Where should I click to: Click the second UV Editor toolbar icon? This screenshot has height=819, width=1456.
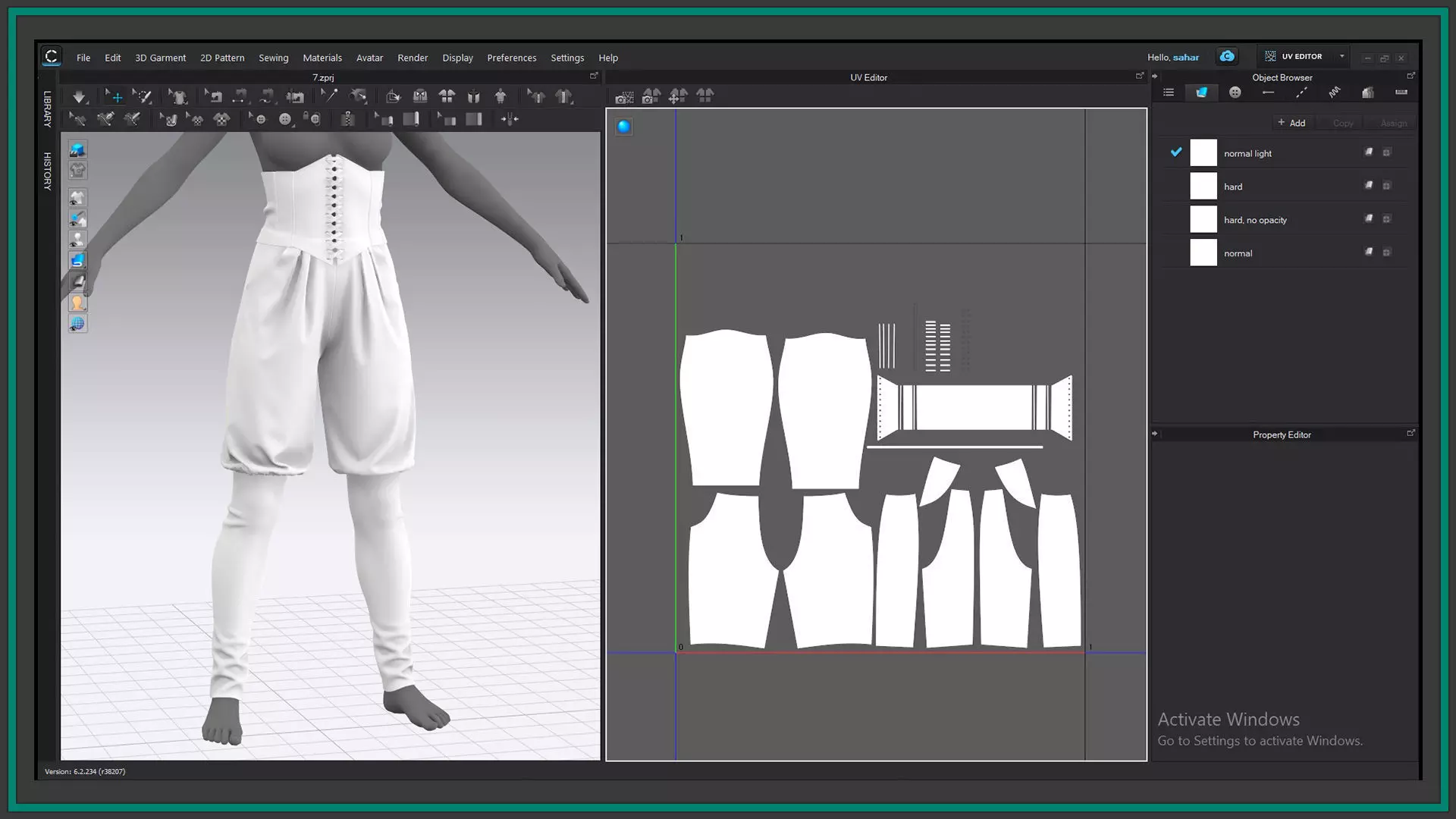click(x=651, y=96)
